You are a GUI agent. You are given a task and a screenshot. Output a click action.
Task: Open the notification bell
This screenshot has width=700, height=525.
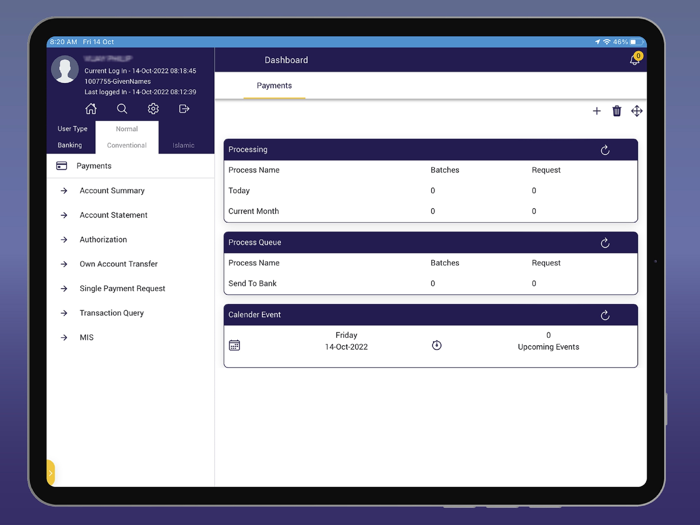[635, 59]
